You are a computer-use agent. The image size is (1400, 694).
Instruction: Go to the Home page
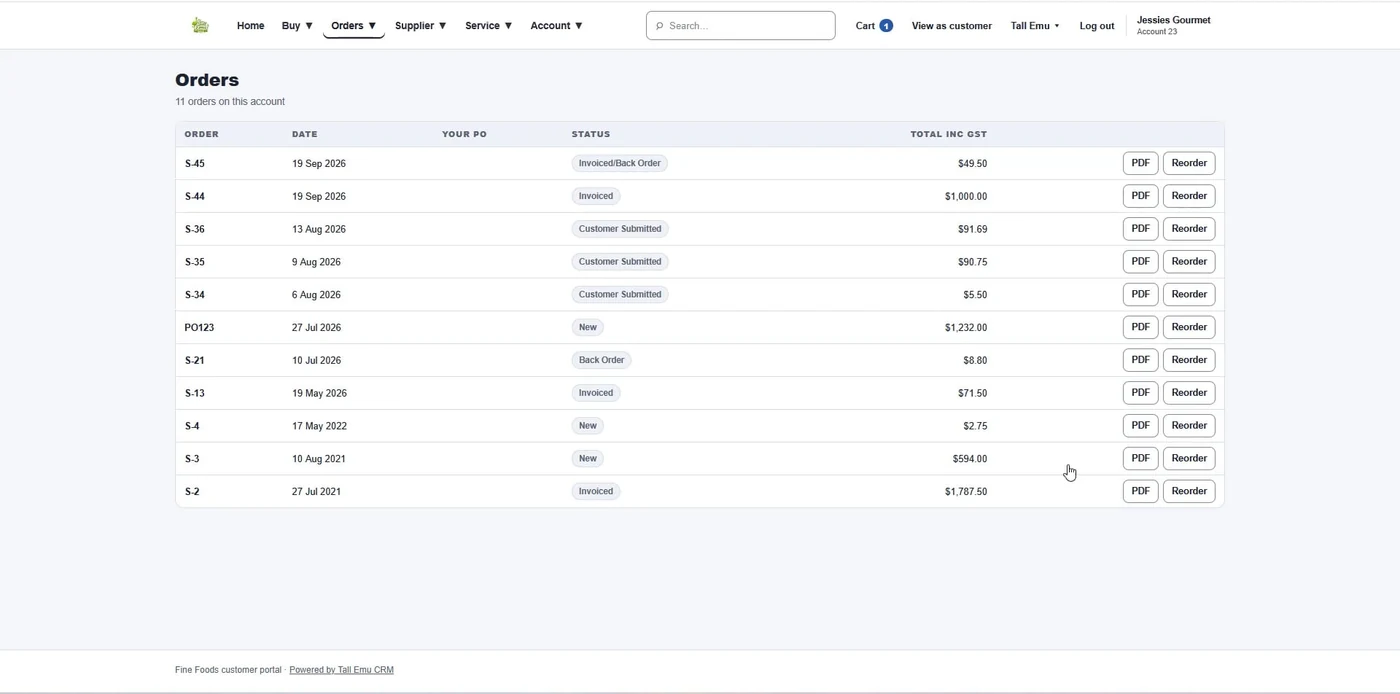click(250, 26)
